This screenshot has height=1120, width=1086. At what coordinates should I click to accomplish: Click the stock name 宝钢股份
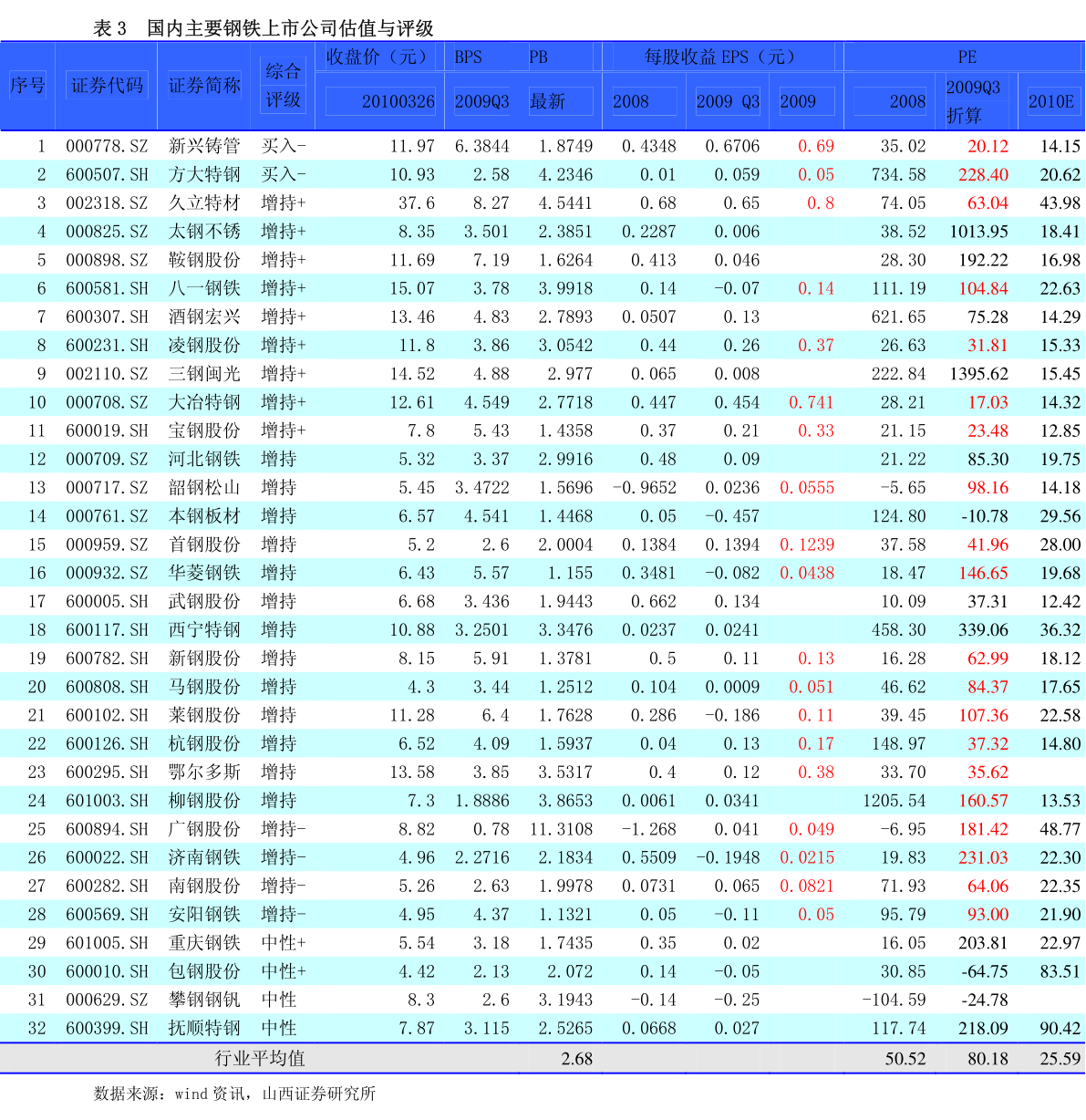[204, 430]
